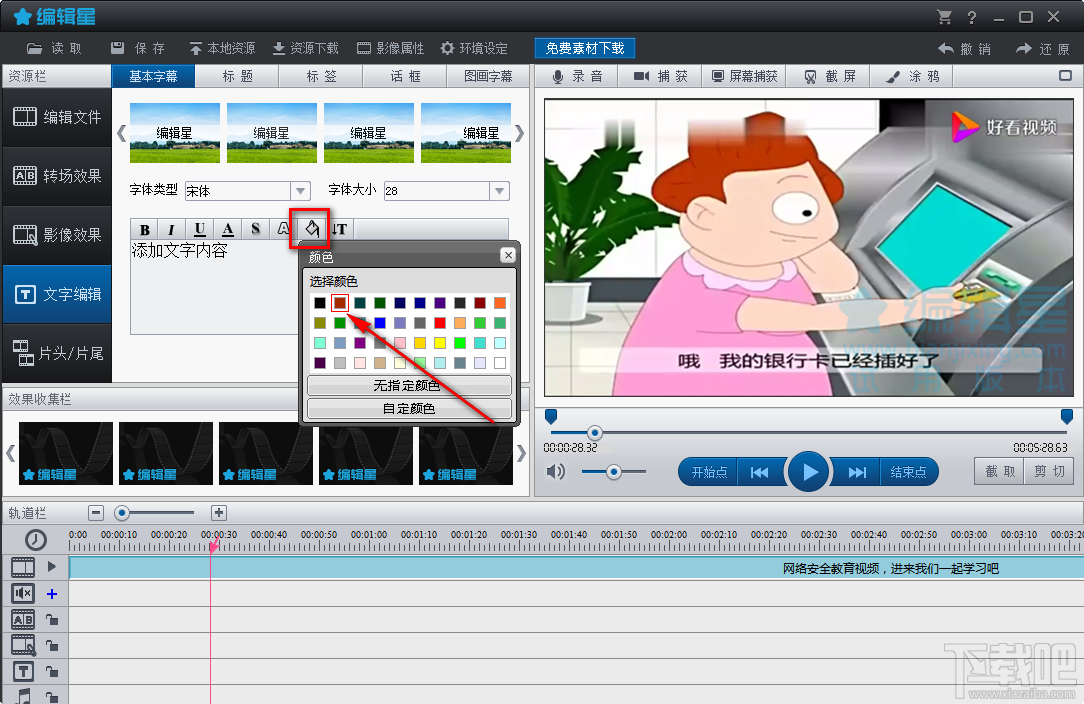This screenshot has width=1084, height=704.
Task: Start audio recording with 录音
Action: point(577,76)
